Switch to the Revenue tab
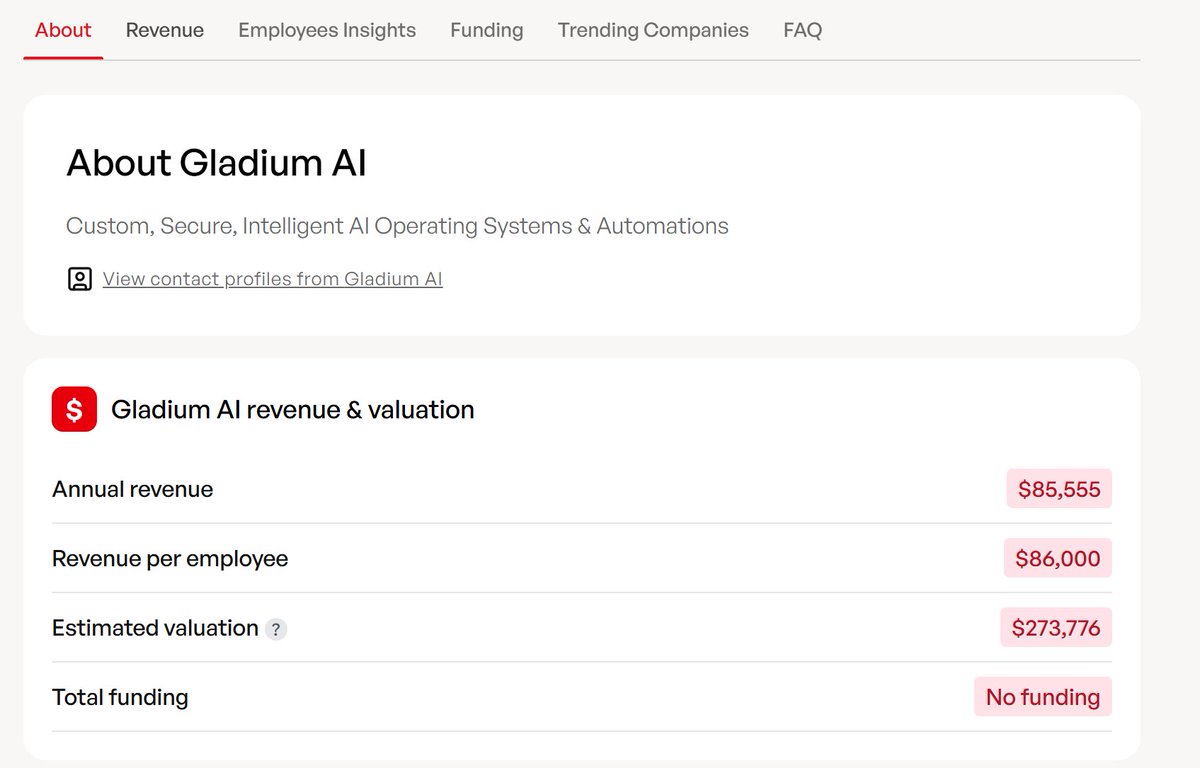 tap(165, 30)
